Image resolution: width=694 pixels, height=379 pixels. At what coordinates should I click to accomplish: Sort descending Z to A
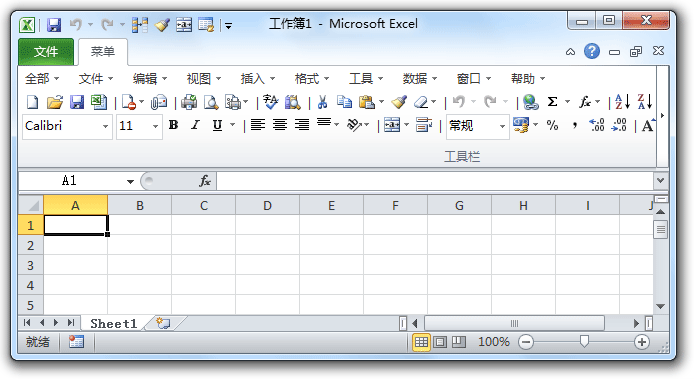click(x=644, y=102)
